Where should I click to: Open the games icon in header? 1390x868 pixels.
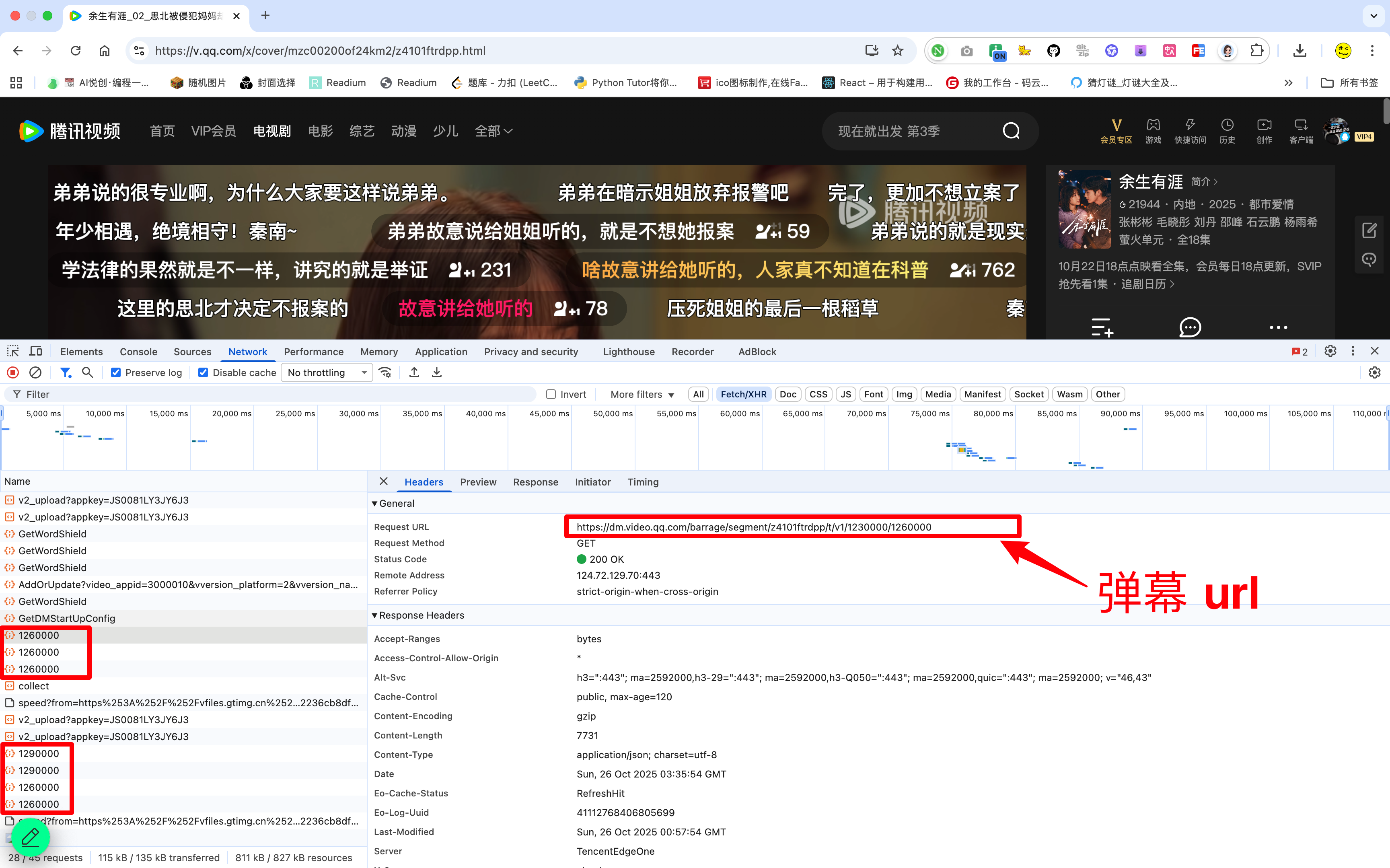point(1153,131)
